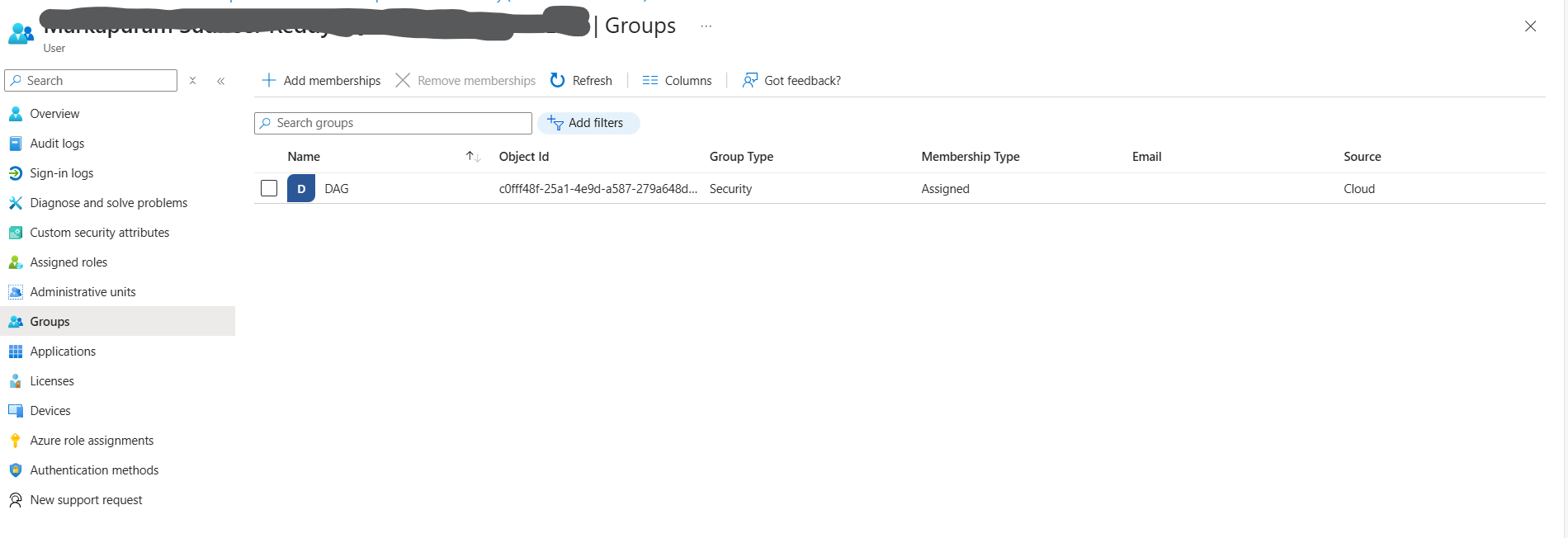Click the Overview person icon
This screenshot has height=538, width=1568.
pos(16,114)
